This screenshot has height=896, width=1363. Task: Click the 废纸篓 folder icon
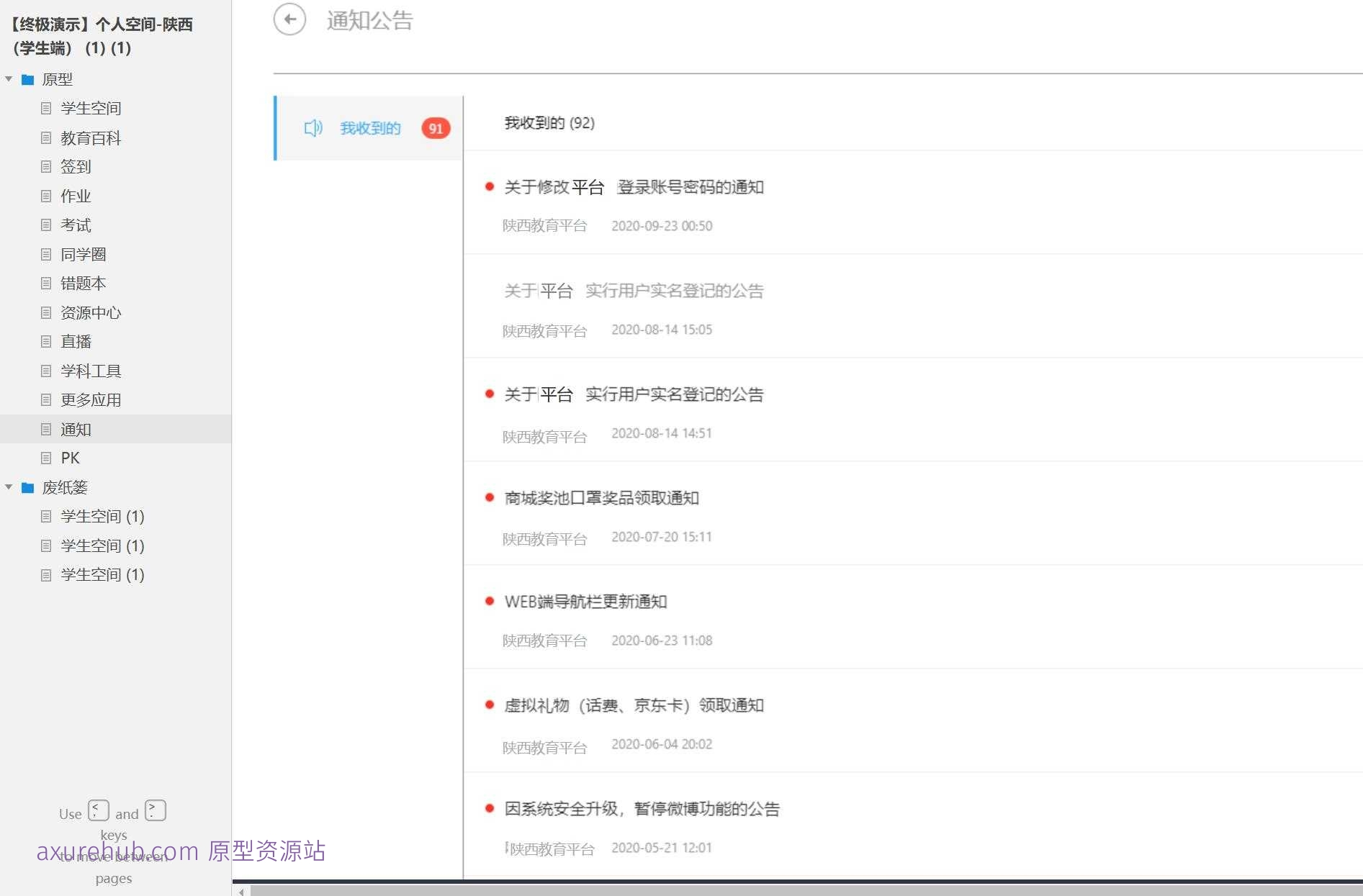(x=27, y=487)
